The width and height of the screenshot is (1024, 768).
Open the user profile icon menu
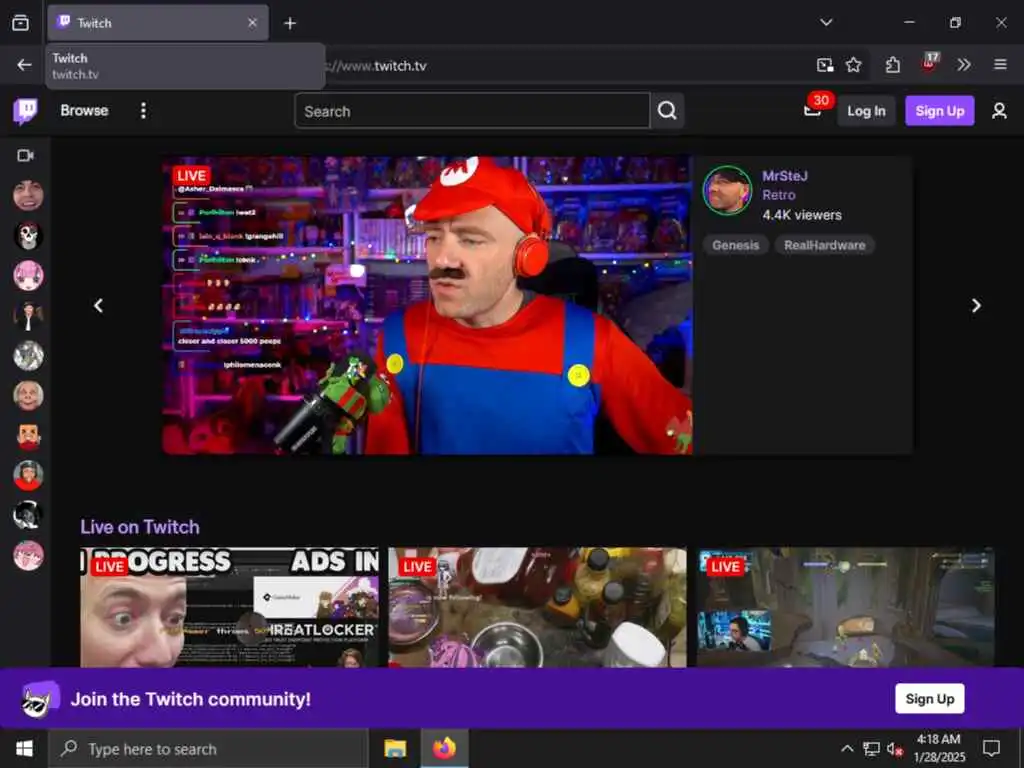tap(999, 110)
